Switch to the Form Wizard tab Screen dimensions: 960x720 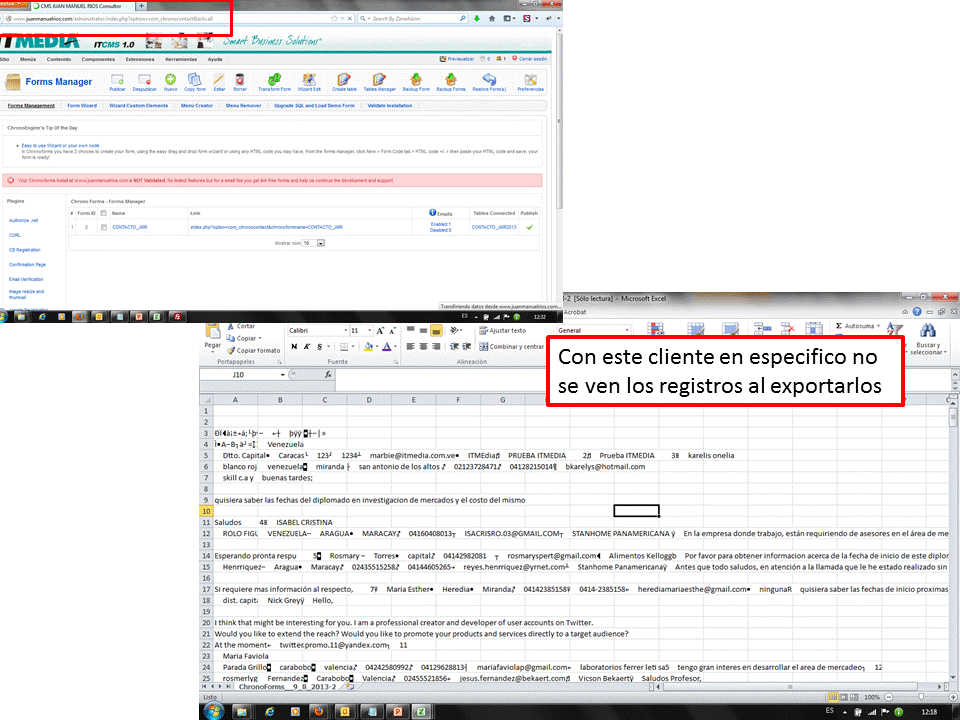point(82,106)
